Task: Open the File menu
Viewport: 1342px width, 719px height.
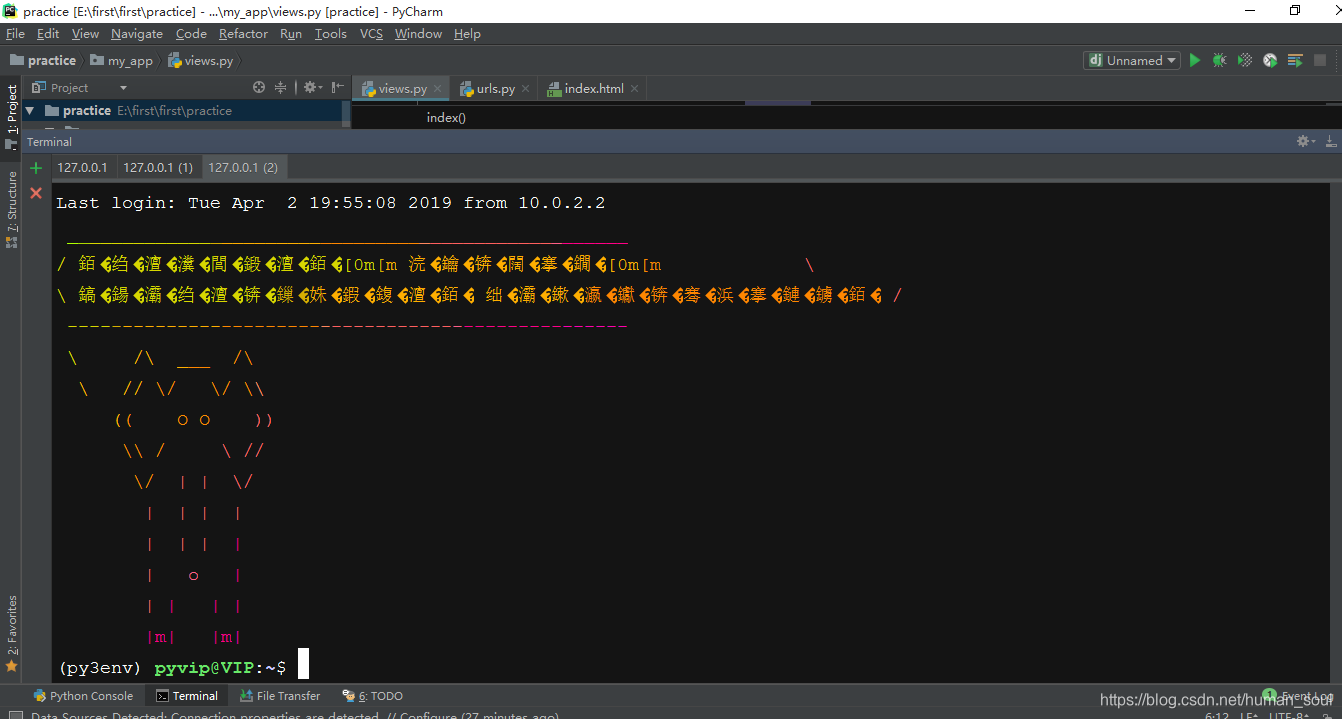Action: [15, 33]
